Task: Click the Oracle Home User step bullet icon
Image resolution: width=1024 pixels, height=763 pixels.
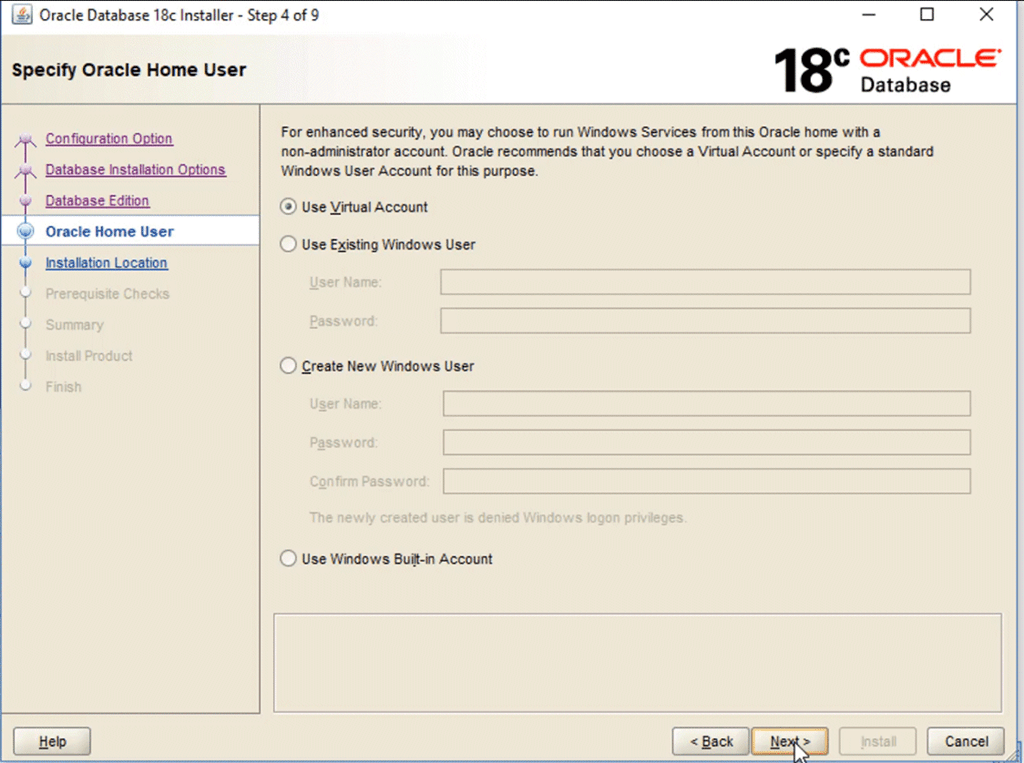Action: point(25,231)
